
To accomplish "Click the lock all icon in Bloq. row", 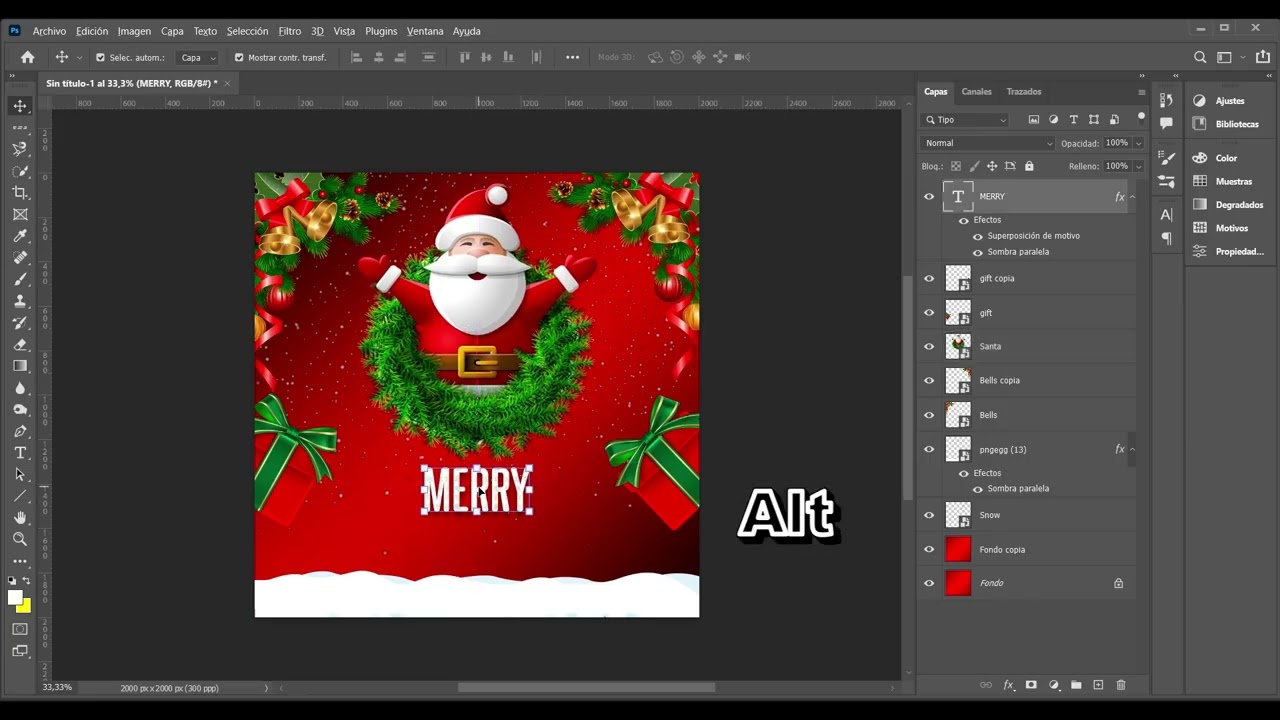I will pyautogui.click(x=1029, y=166).
